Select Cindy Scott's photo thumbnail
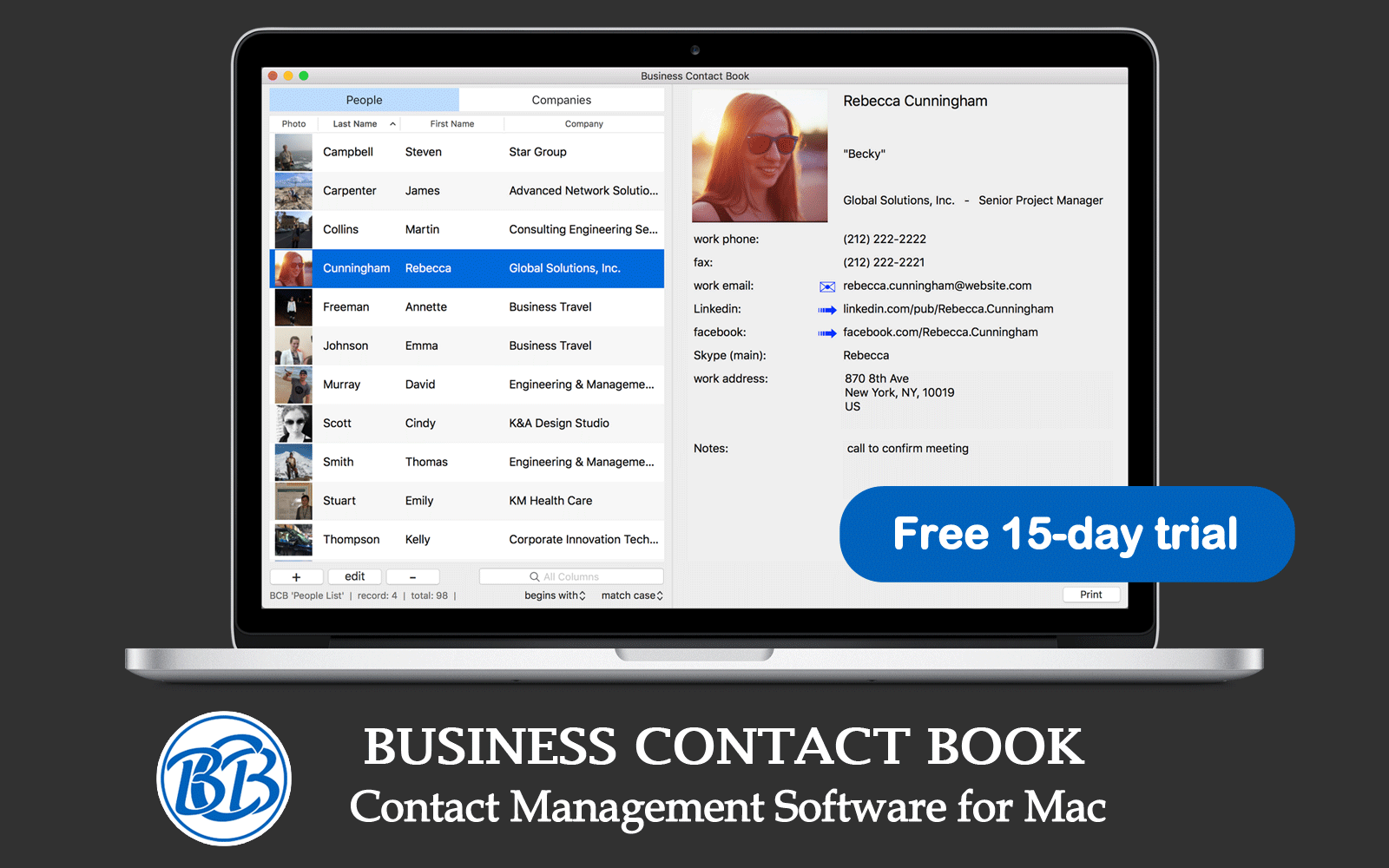Screen dimensions: 1389x868 (293, 424)
